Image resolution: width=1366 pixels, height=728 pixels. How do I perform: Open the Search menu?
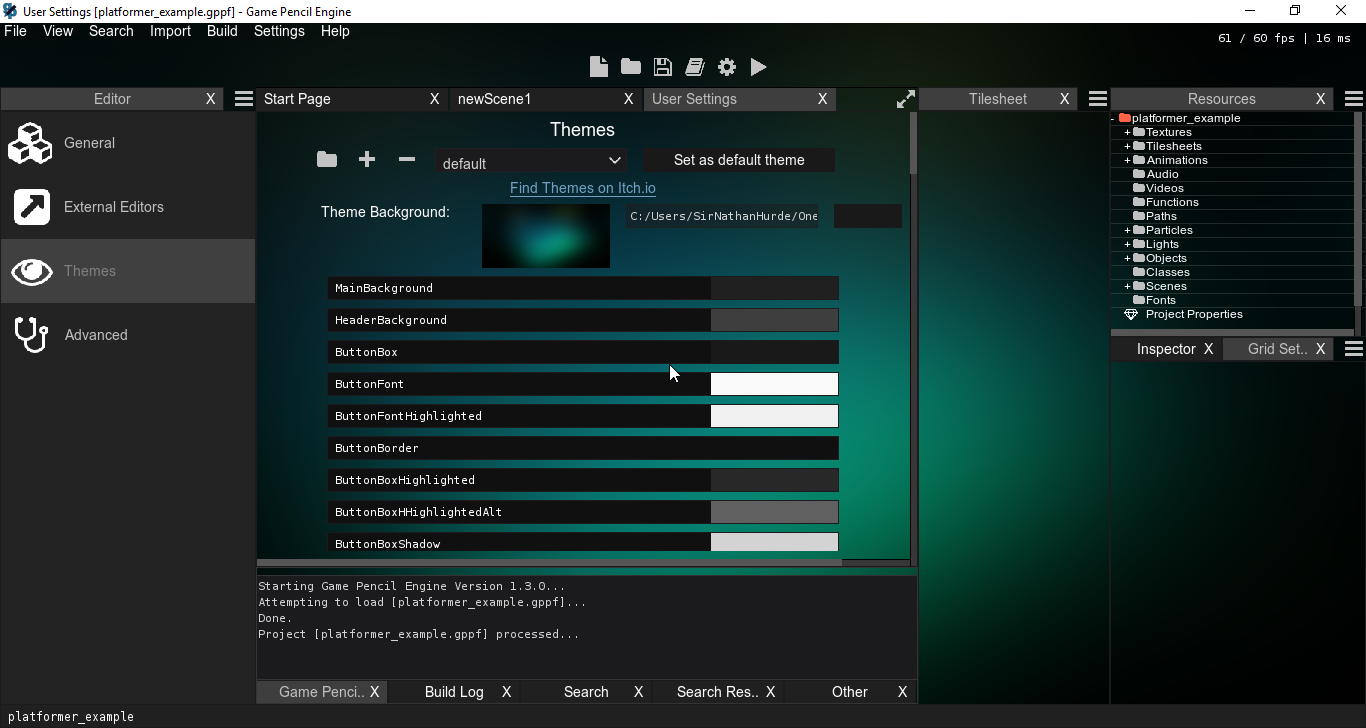pyautogui.click(x=111, y=31)
